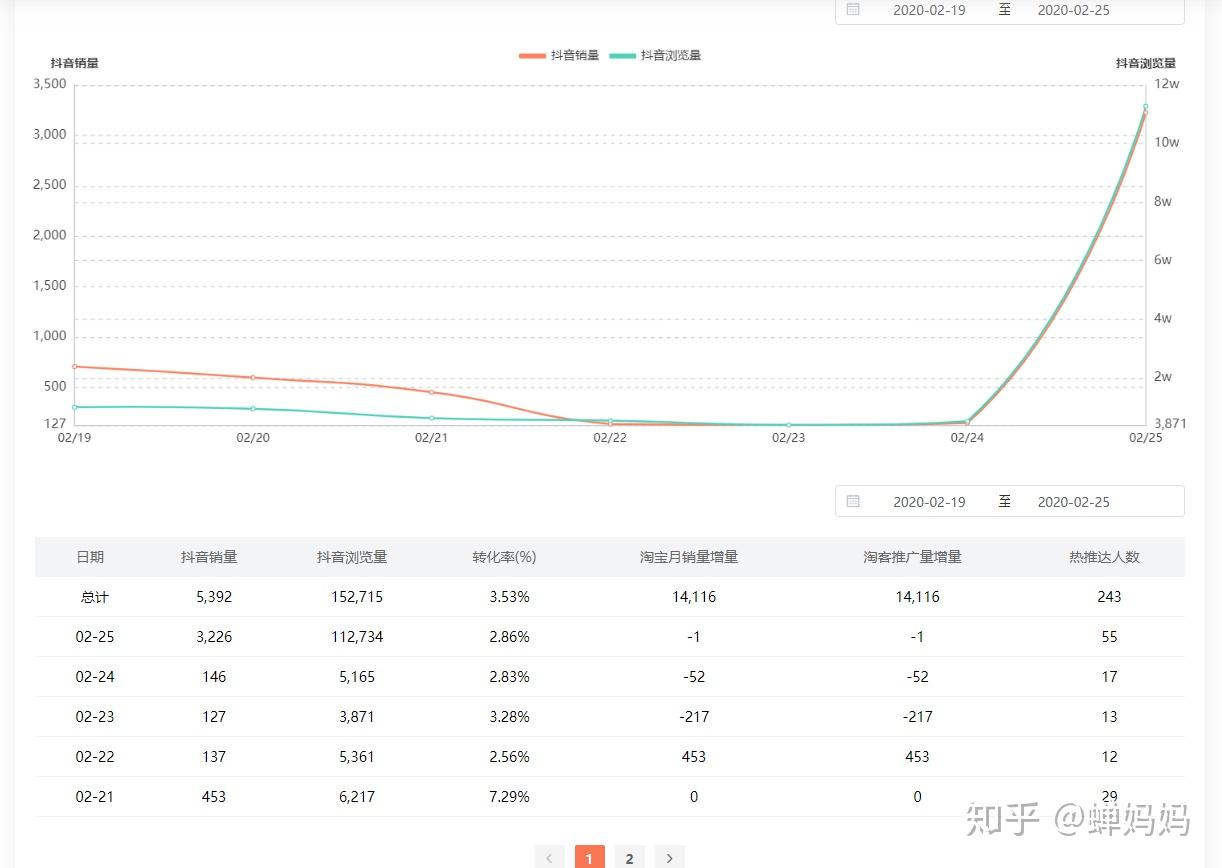Image resolution: width=1222 pixels, height=868 pixels.
Task: Open the start date 2020-02-19 in the top date picker
Action: pos(929,10)
